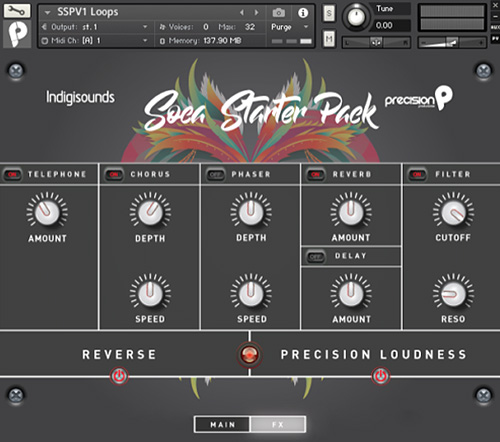Click the Memory 137.90 MB readout
Screen dimensions: 500x442
[x=222, y=41]
